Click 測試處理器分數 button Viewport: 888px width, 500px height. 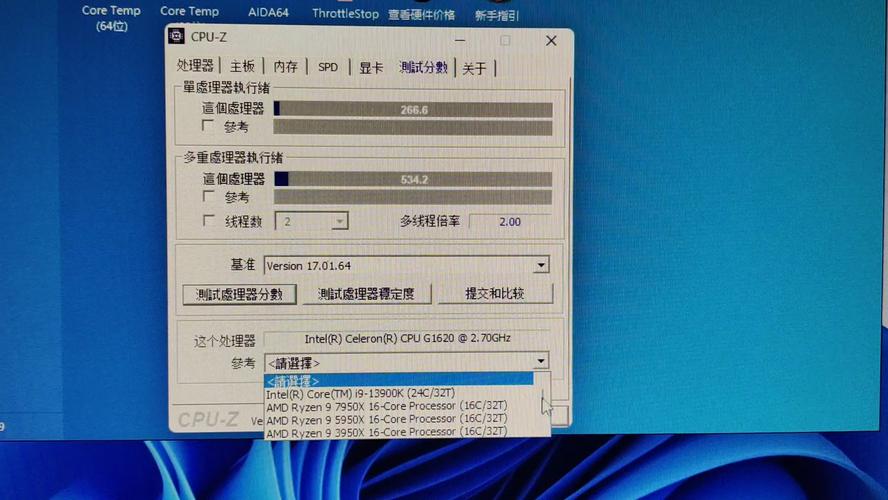(x=239, y=294)
